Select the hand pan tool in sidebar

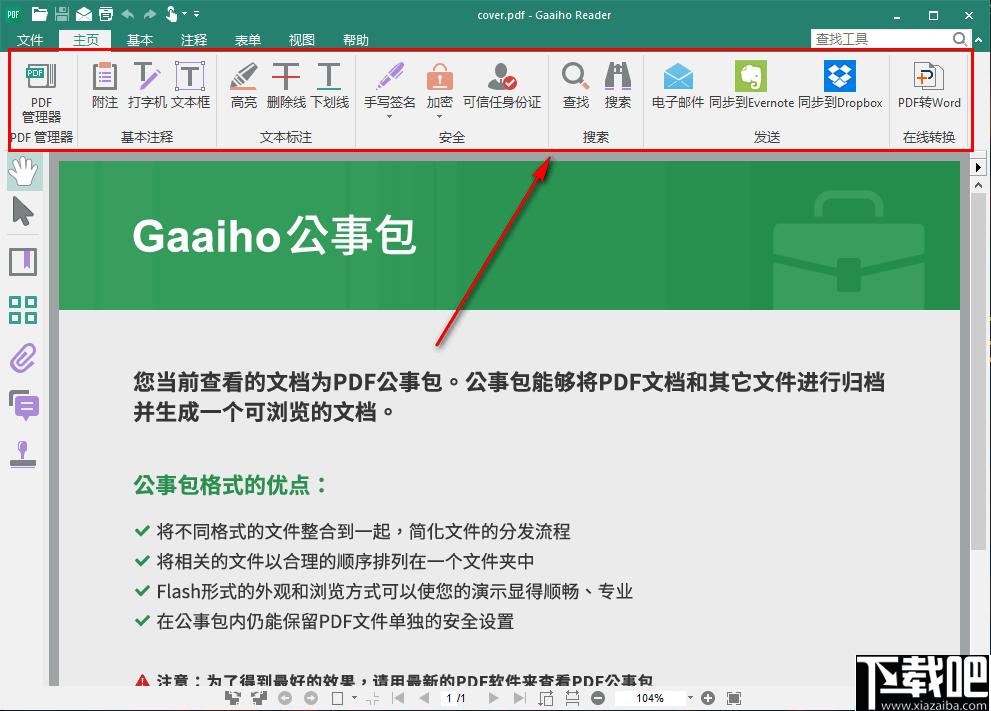pyautogui.click(x=24, y=172)
